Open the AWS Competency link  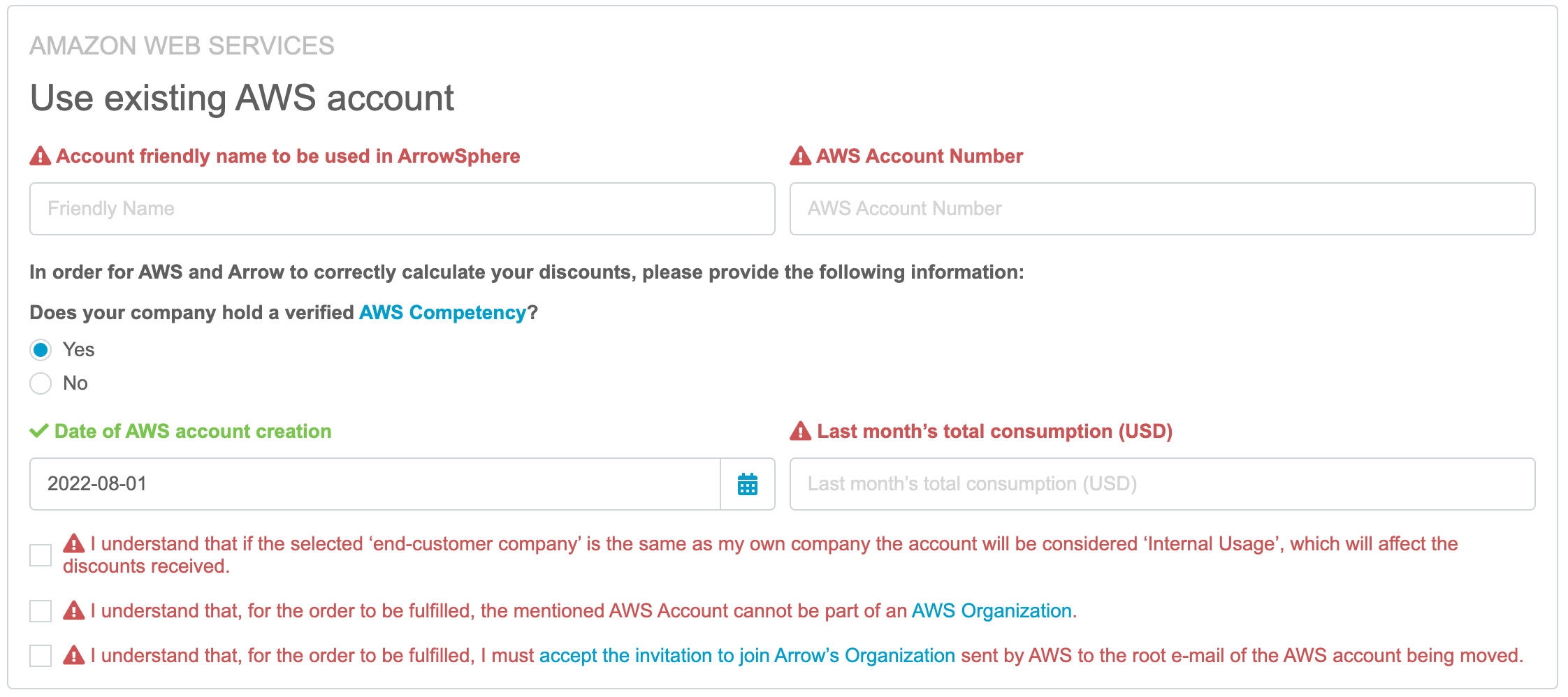tap(442, 312)
